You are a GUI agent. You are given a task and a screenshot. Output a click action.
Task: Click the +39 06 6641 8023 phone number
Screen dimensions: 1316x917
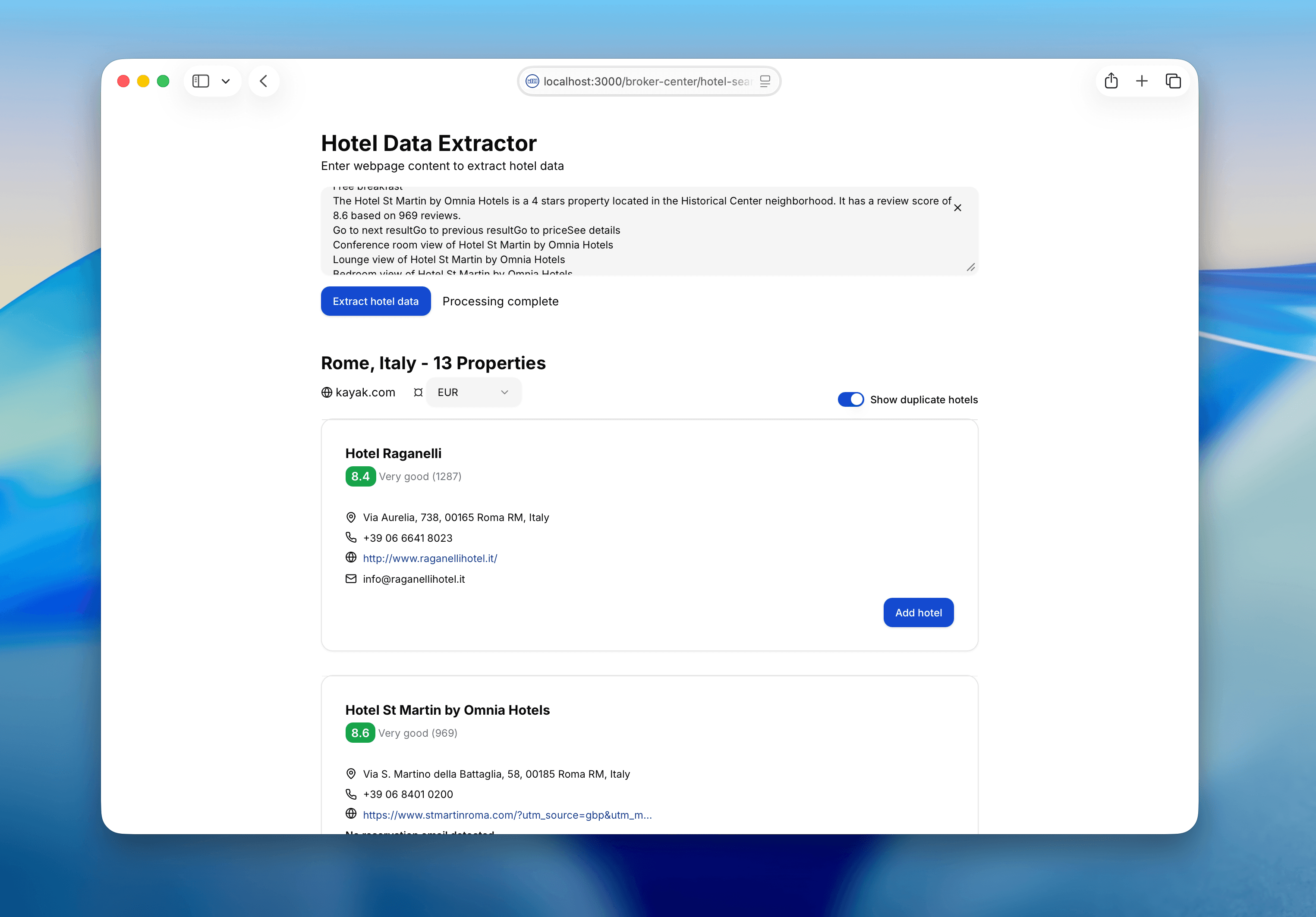[407, 538]
